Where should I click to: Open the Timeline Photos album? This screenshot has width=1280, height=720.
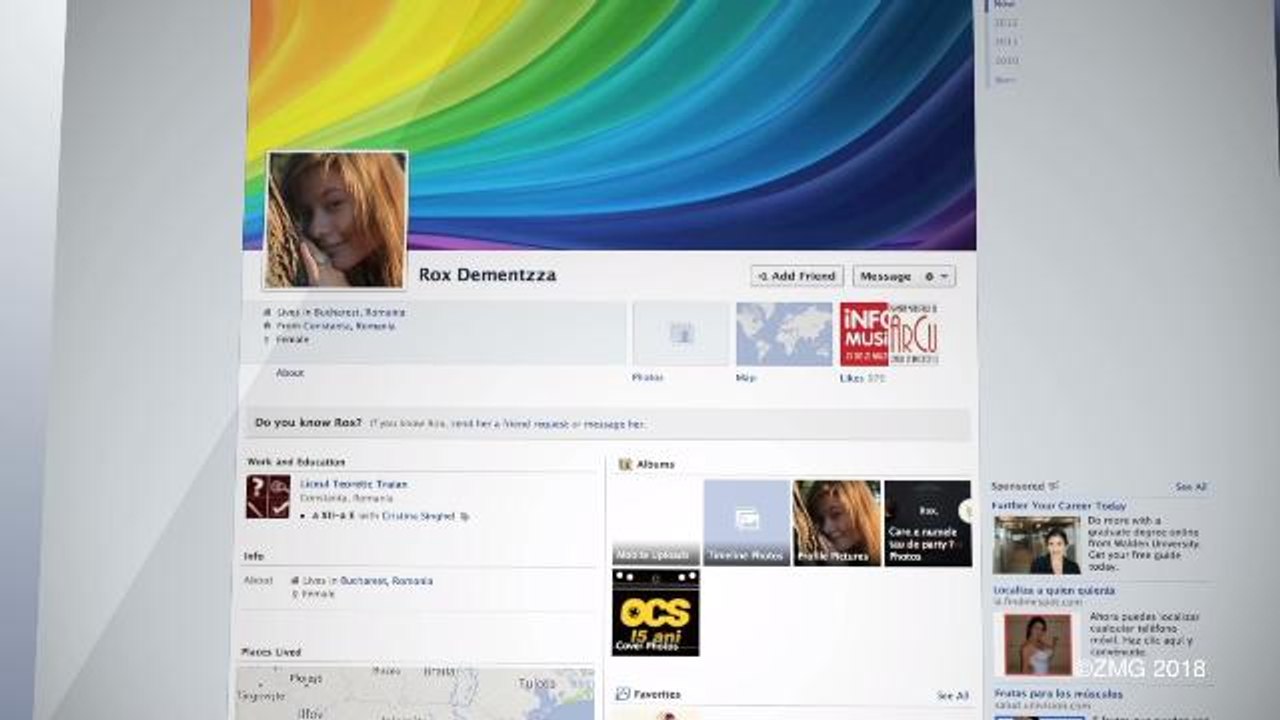point(746,523)
